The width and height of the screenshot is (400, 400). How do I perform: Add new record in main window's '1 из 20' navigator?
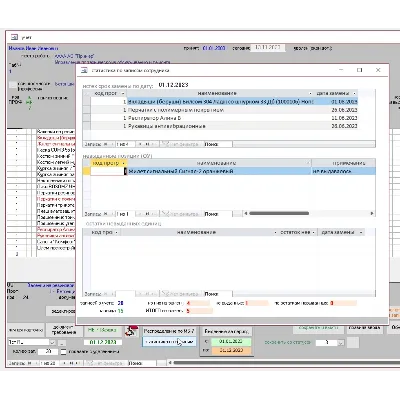pyautogui.click(x=78, y=363)
